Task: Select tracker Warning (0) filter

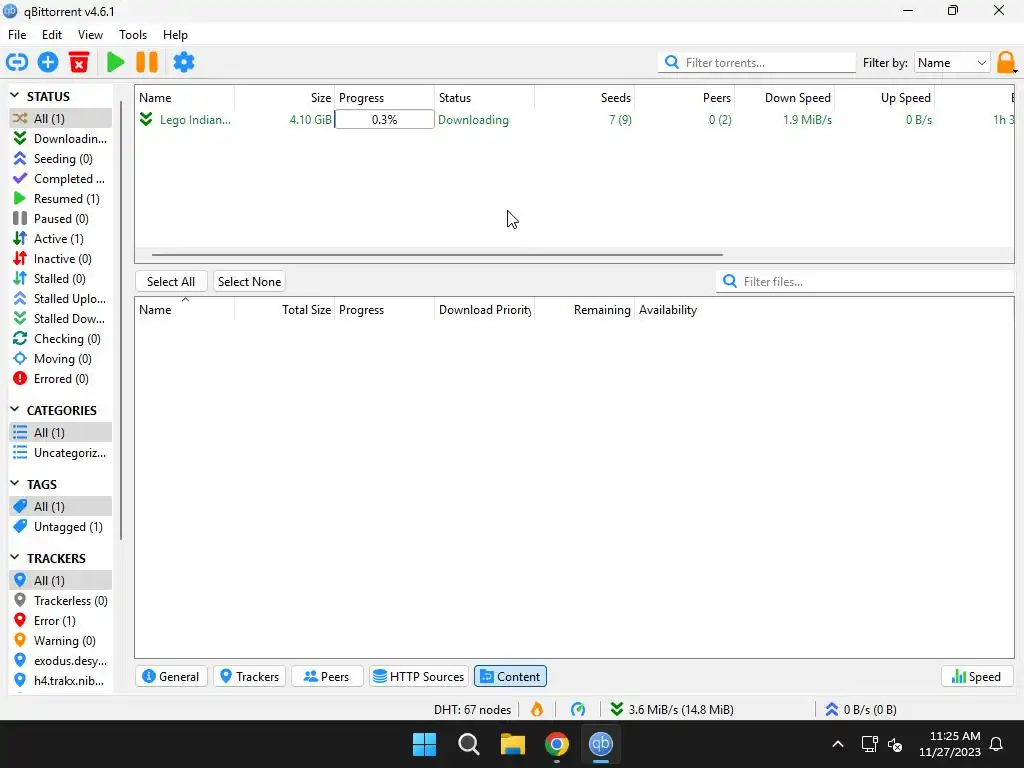Action: 61,641
